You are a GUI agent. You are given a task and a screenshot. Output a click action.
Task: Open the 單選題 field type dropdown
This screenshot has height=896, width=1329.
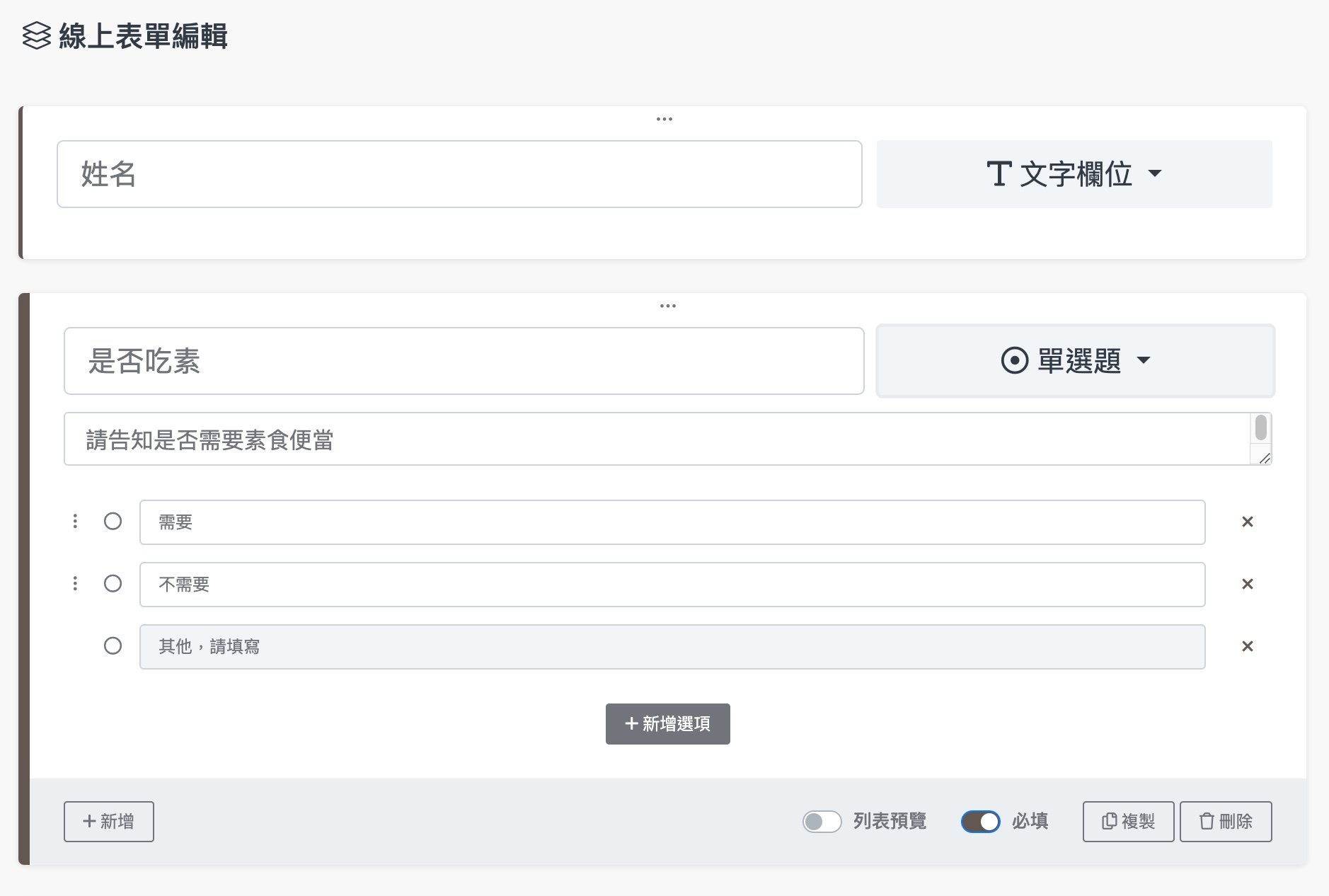1075,361
